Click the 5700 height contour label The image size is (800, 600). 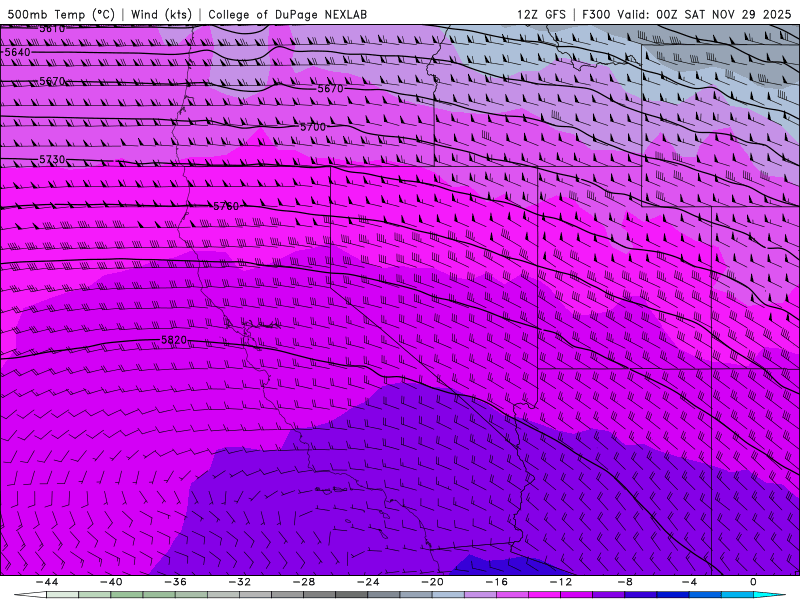coord(313,127)
